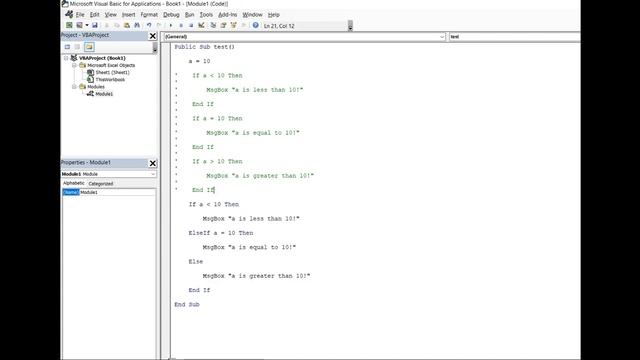Click the View Code icon in Project panel

tap(67, 47)
